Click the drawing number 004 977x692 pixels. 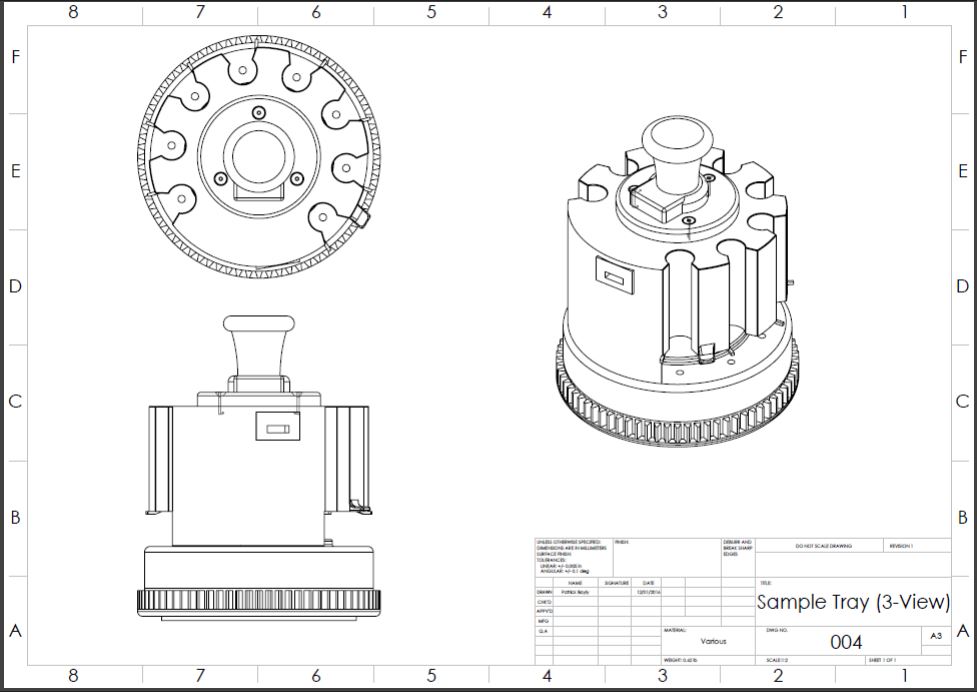point(846,642)
